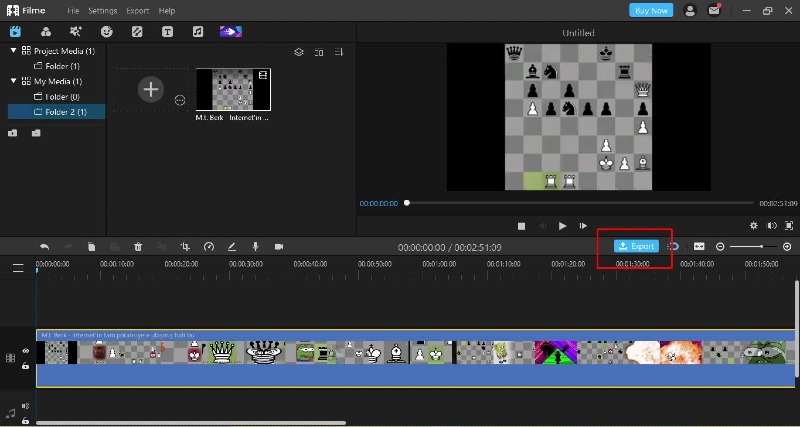The width and height of the screenshot is (800, 427).
Task: Open the Audio music note tab
Action: tap(198, 32)
